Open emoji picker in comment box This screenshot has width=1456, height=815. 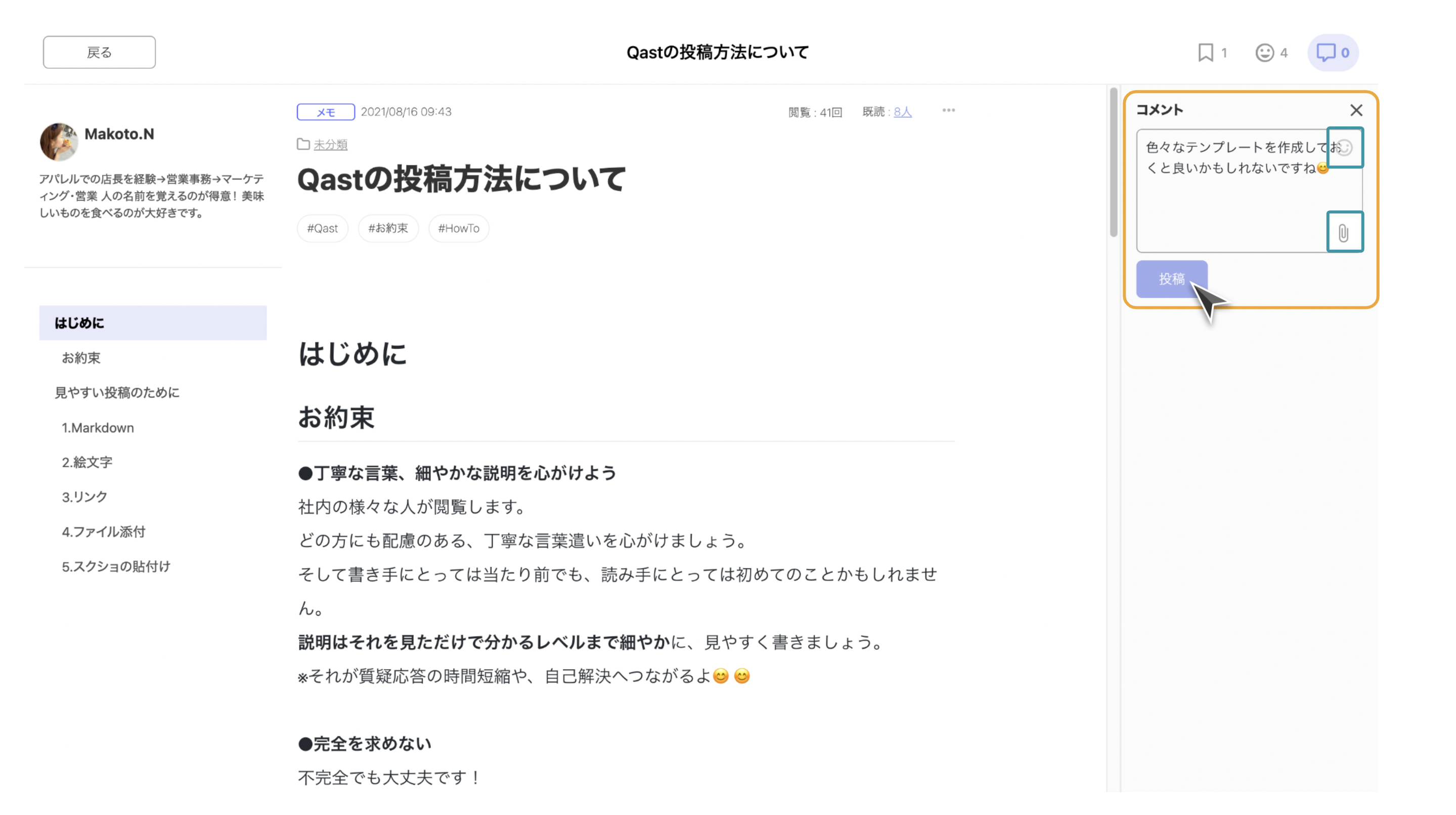pos(1345,148)
